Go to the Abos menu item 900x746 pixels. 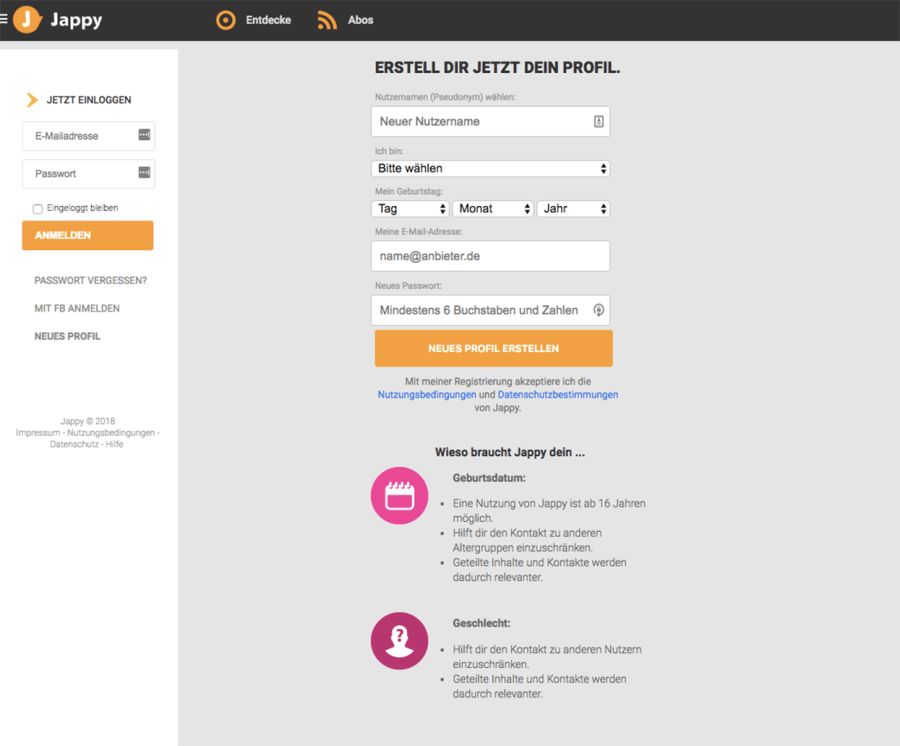[x=360, y=20]
